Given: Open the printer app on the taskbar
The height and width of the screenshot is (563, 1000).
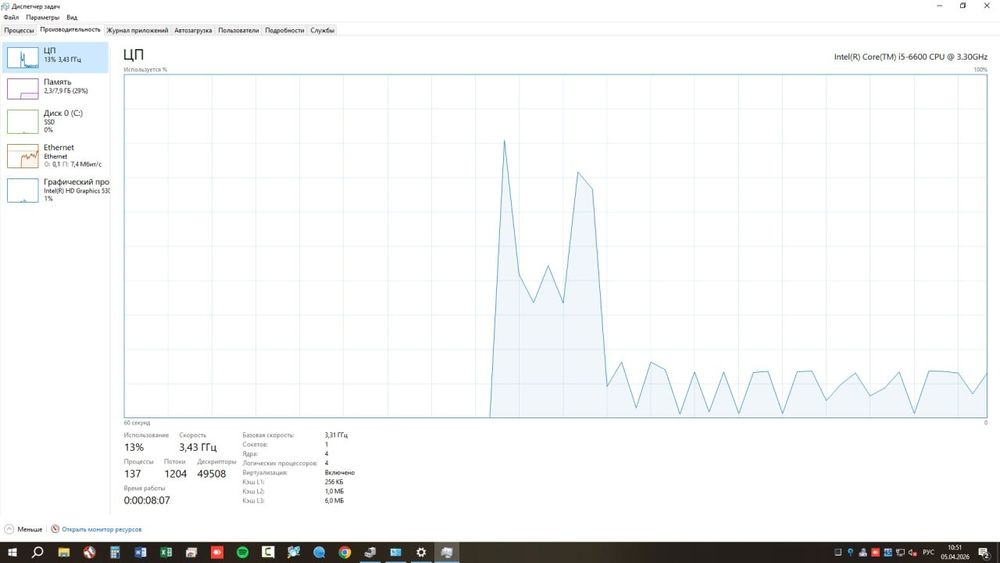Looking at the screenshot, I should coord(191,552).
